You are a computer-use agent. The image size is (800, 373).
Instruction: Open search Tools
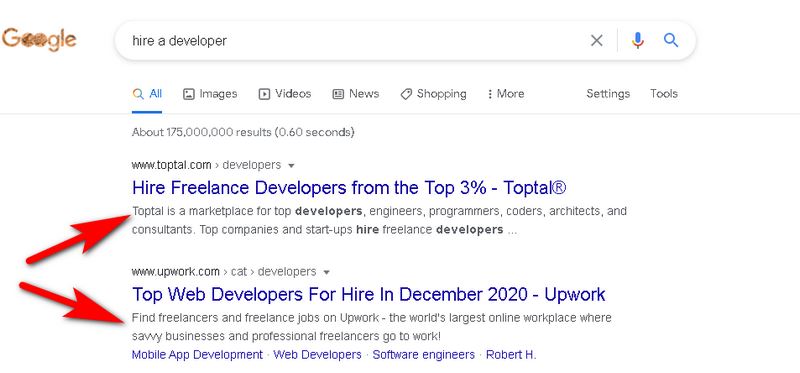(664, 94)
